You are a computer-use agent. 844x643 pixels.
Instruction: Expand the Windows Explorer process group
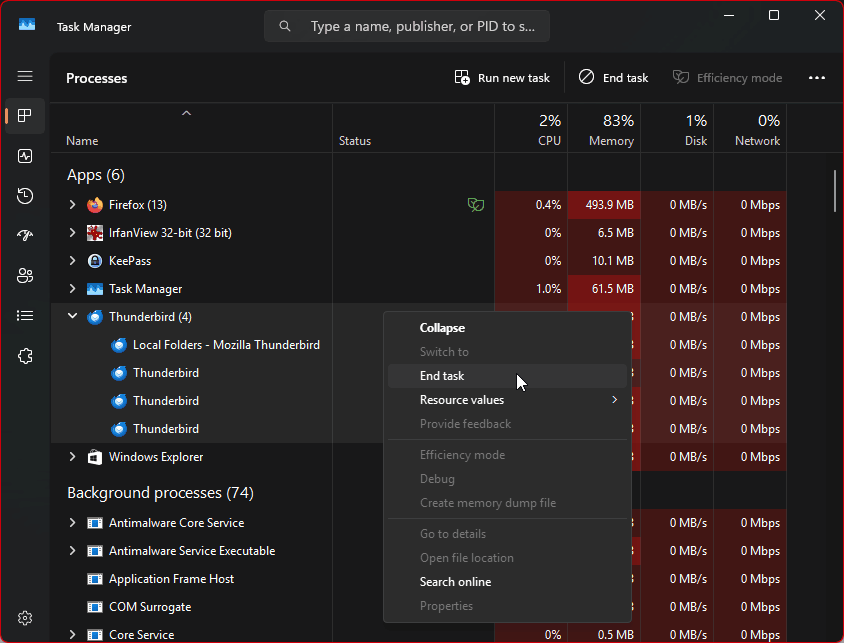[x=72, y=457]
